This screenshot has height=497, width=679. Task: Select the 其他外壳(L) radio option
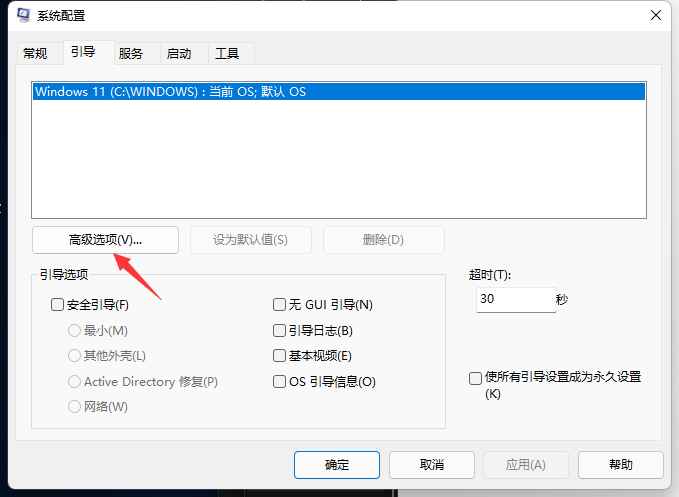pyautogui.click(x=74, y=356)
